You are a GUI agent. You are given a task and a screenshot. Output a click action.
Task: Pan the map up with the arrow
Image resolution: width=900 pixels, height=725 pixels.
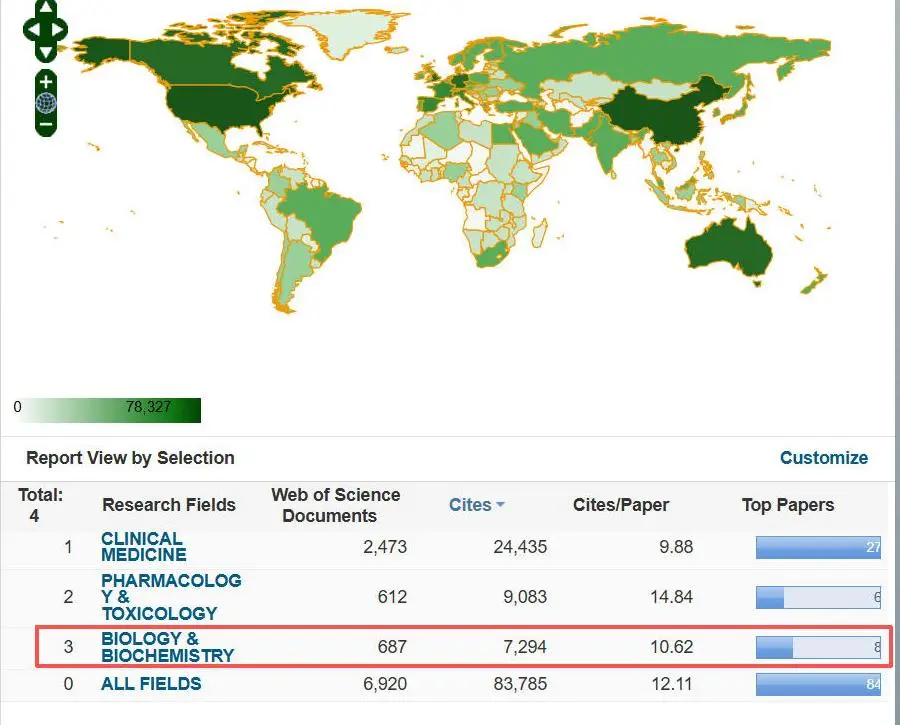45,9
